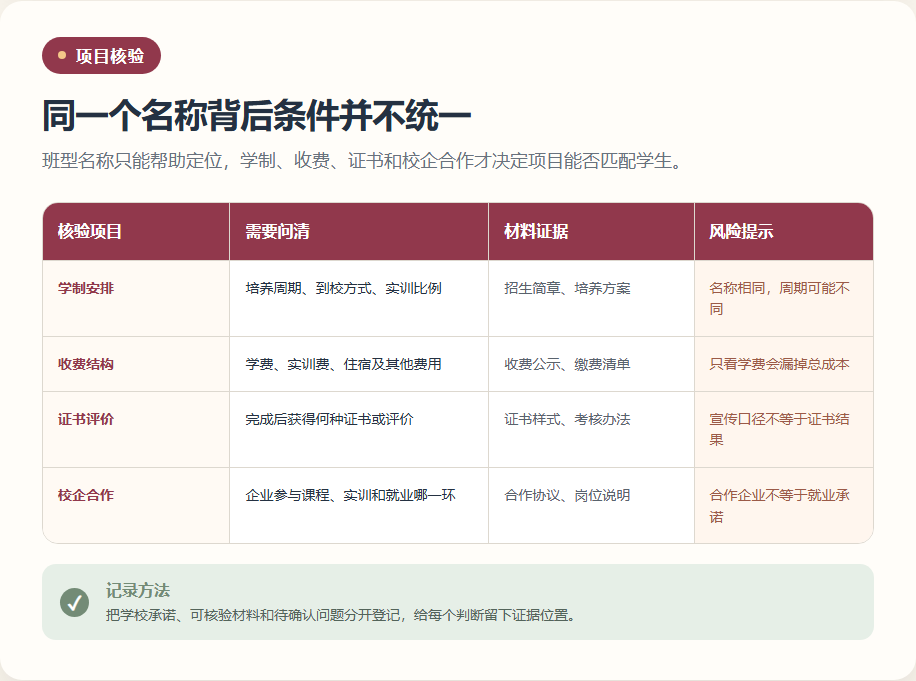Click the 项目核验 badge

point(101,55)
